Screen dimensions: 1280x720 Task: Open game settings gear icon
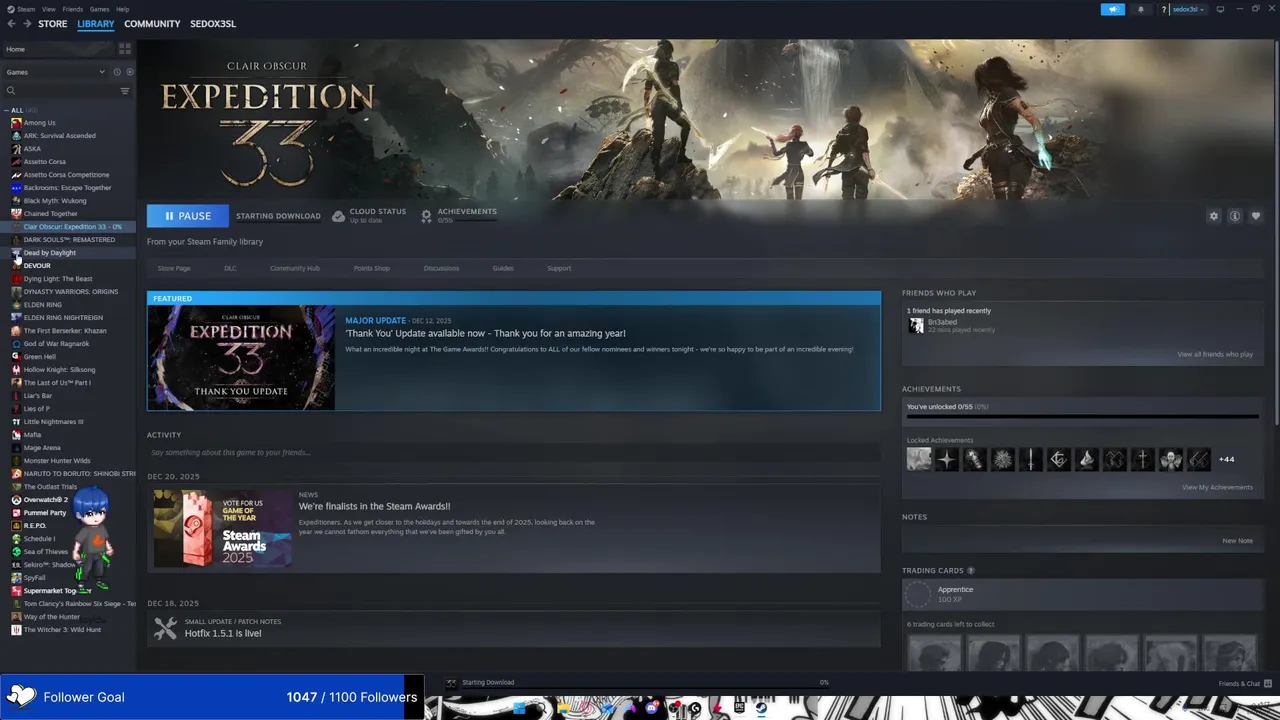(1214, 216)
